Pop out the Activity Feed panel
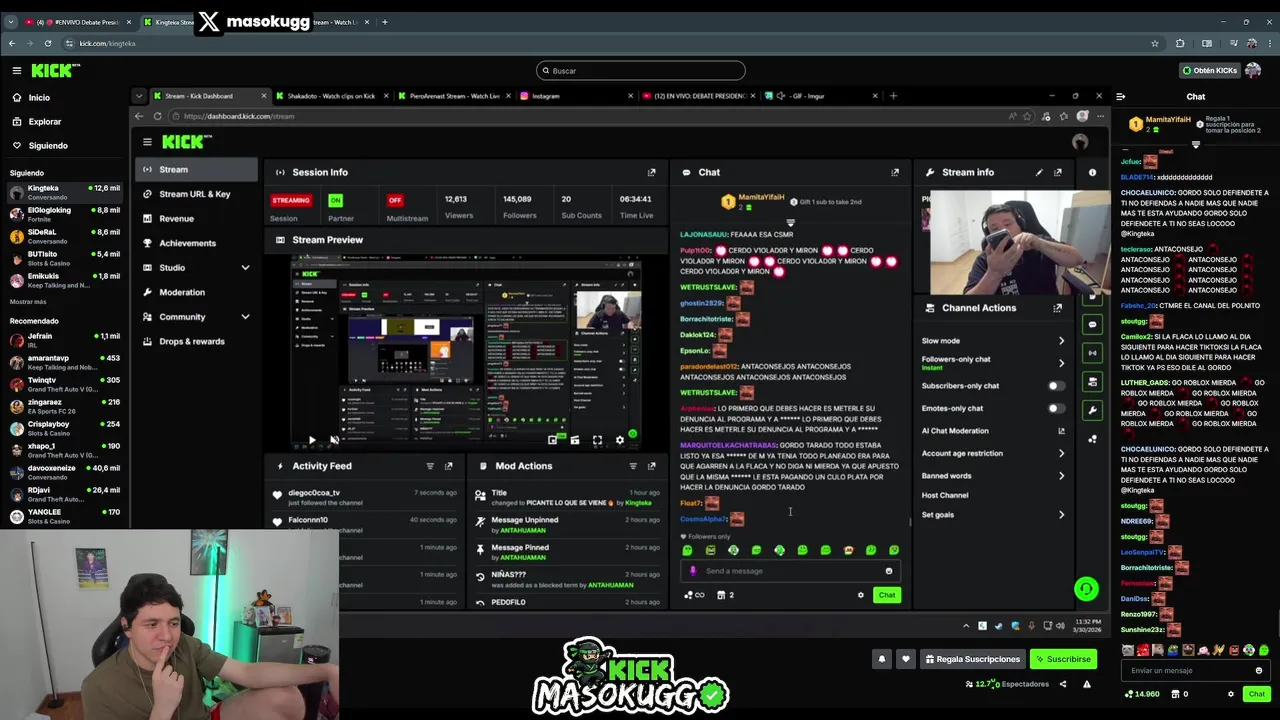 (448, 466)
